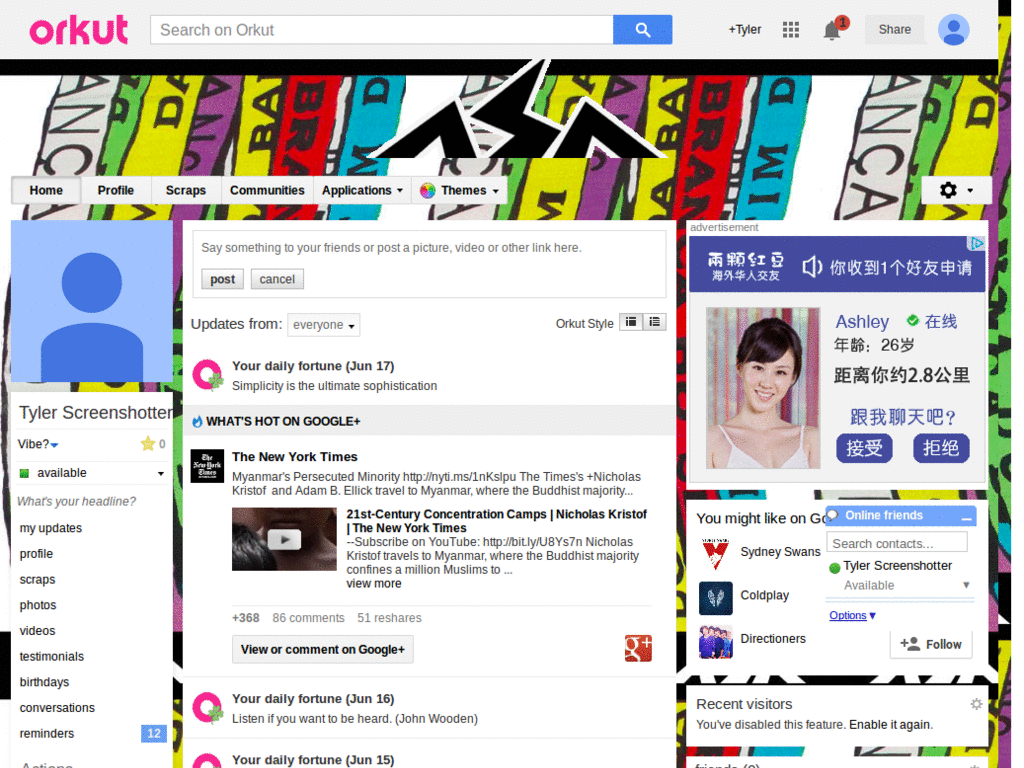Open the Themes dropdown menu
1024x768 pixels.
coord(459,191)
